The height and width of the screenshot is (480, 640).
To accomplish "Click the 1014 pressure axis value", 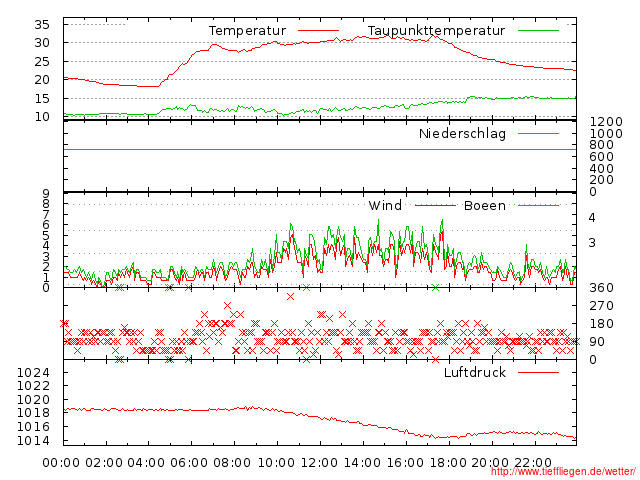I will (x=33, y=440).
